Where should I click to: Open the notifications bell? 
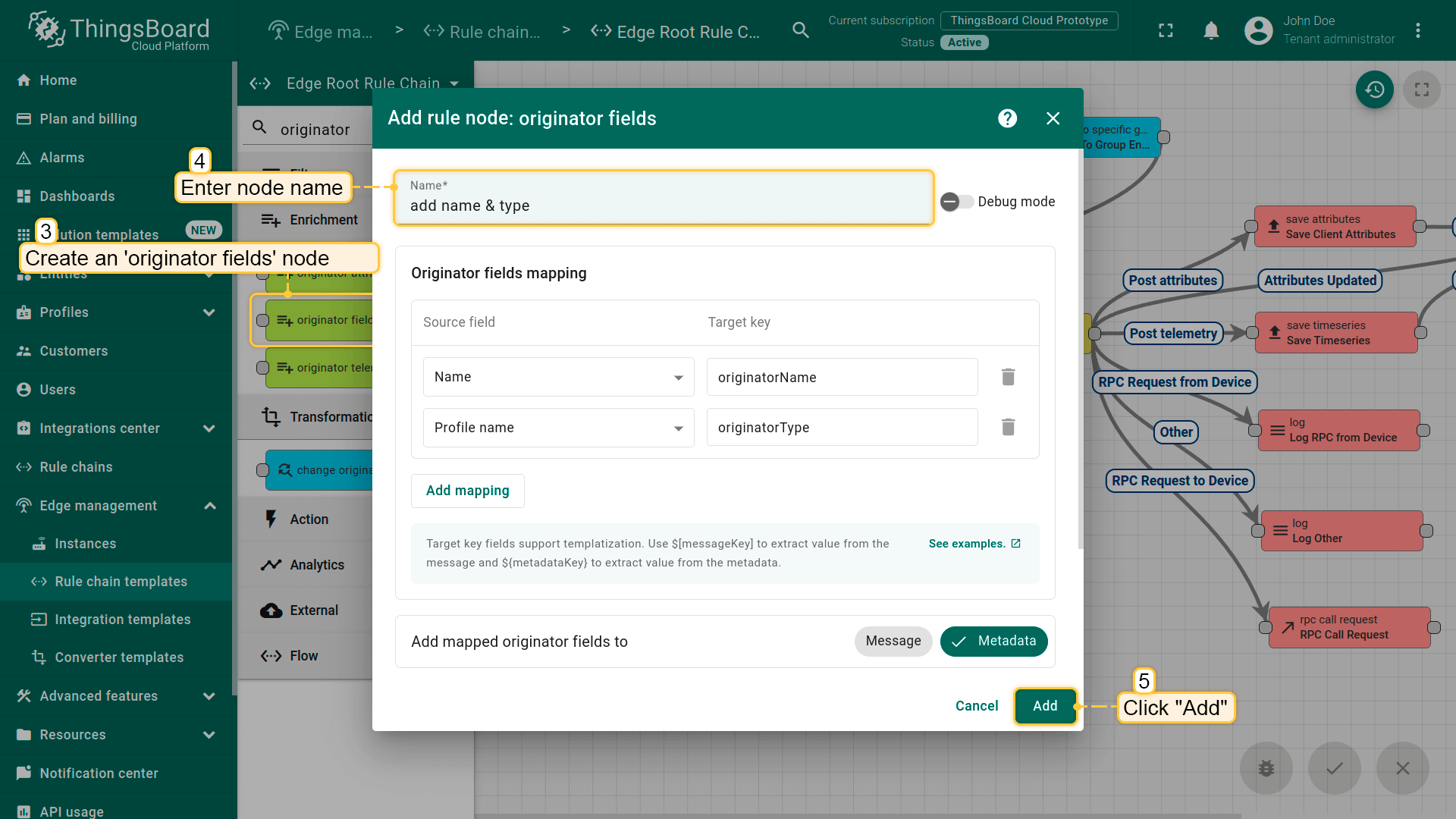coord(1211,30)
